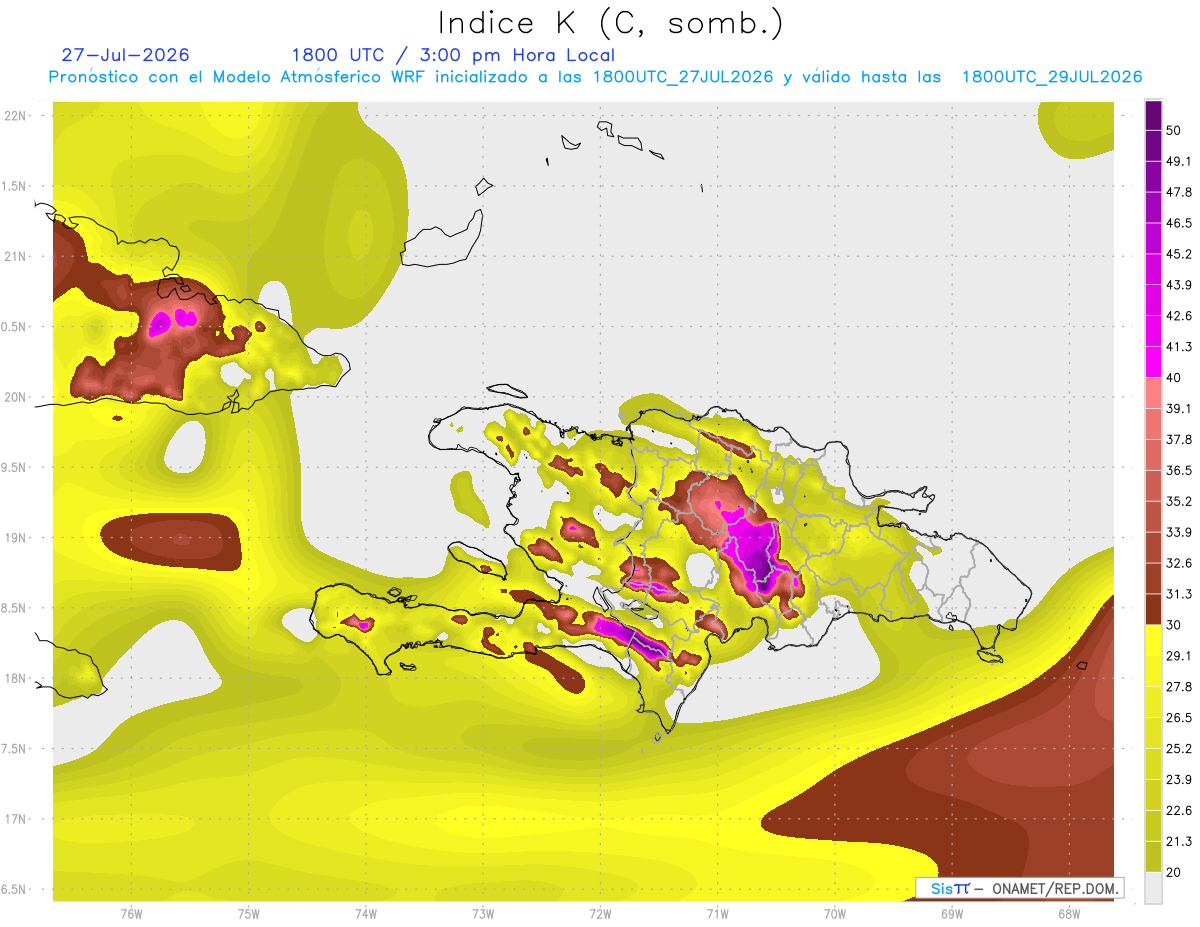This screenshot has height=927, width=1200.
Task: Click the colorbar value '25.2'
Action: [1179, 749]
